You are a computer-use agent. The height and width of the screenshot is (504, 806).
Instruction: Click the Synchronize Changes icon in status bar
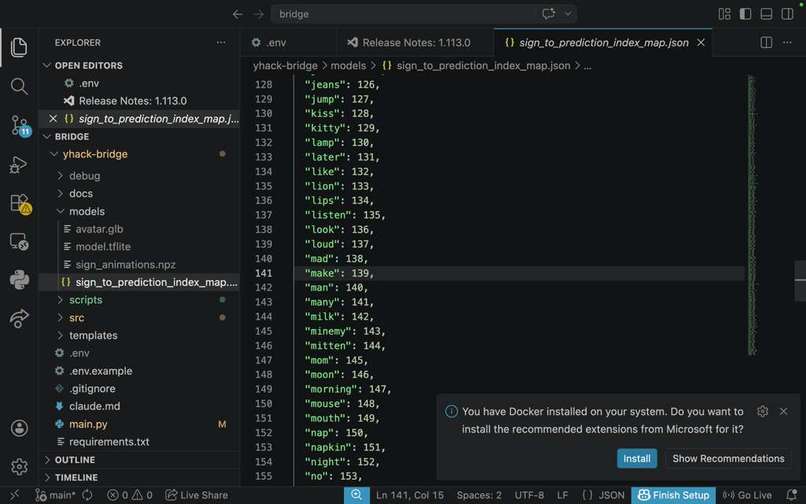tap(87, 495)
